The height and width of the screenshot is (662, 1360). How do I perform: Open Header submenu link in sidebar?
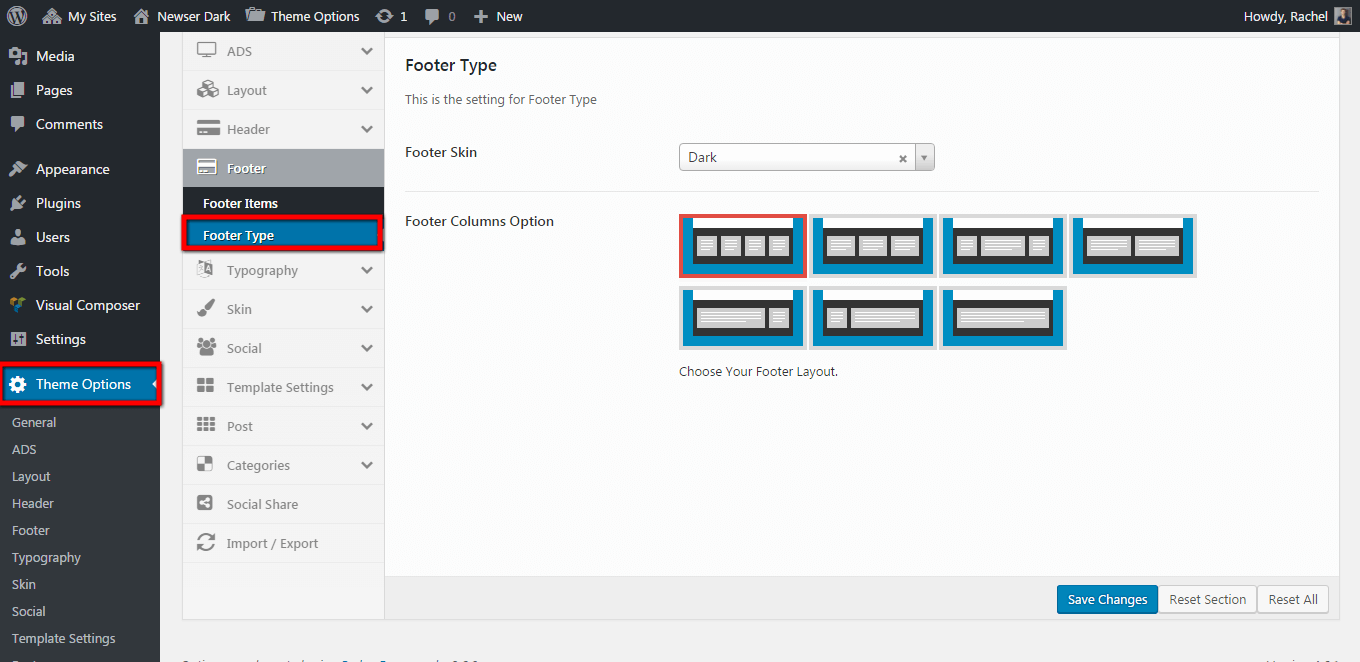click(x=33, y=503)
